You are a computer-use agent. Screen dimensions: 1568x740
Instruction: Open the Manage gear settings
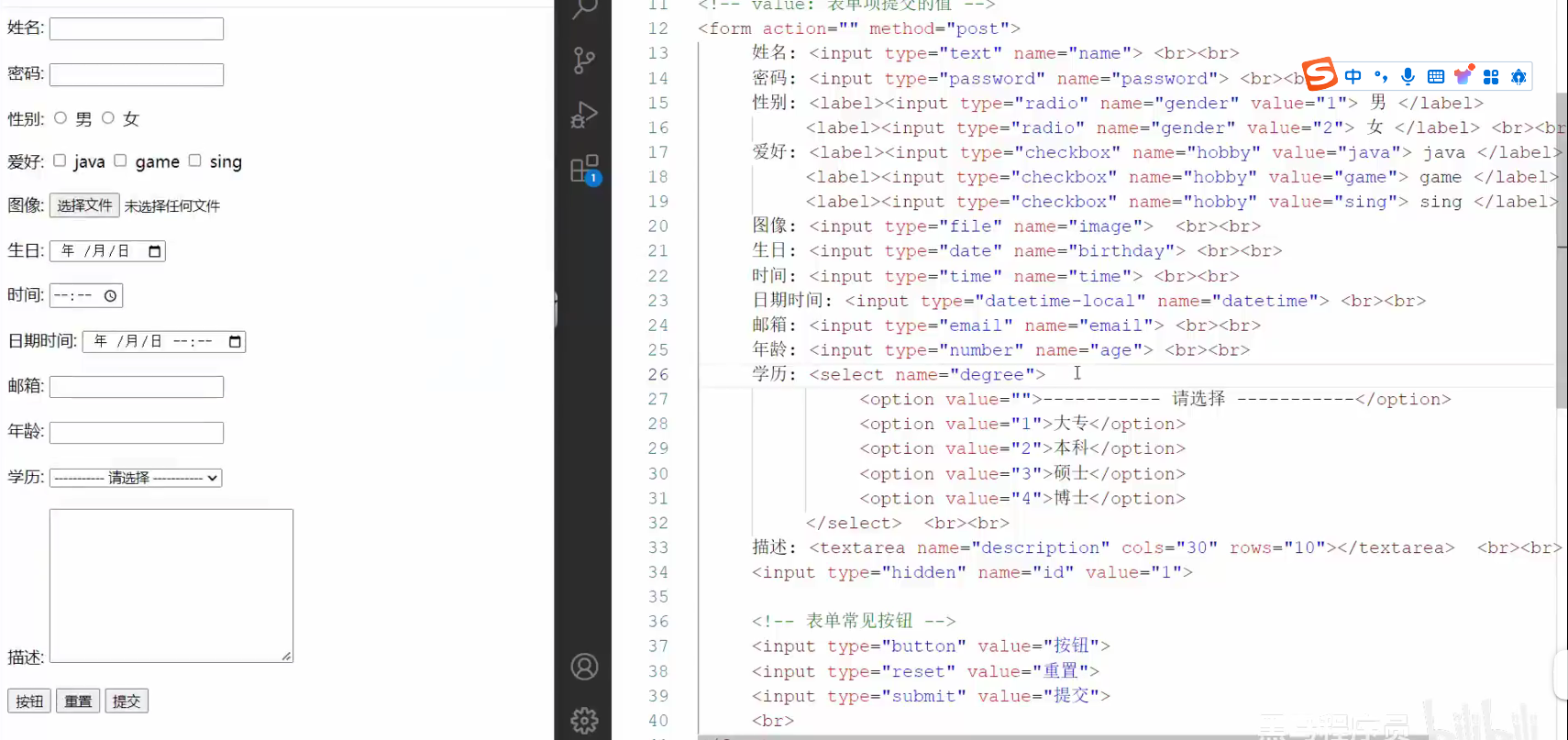pos(584,721)
